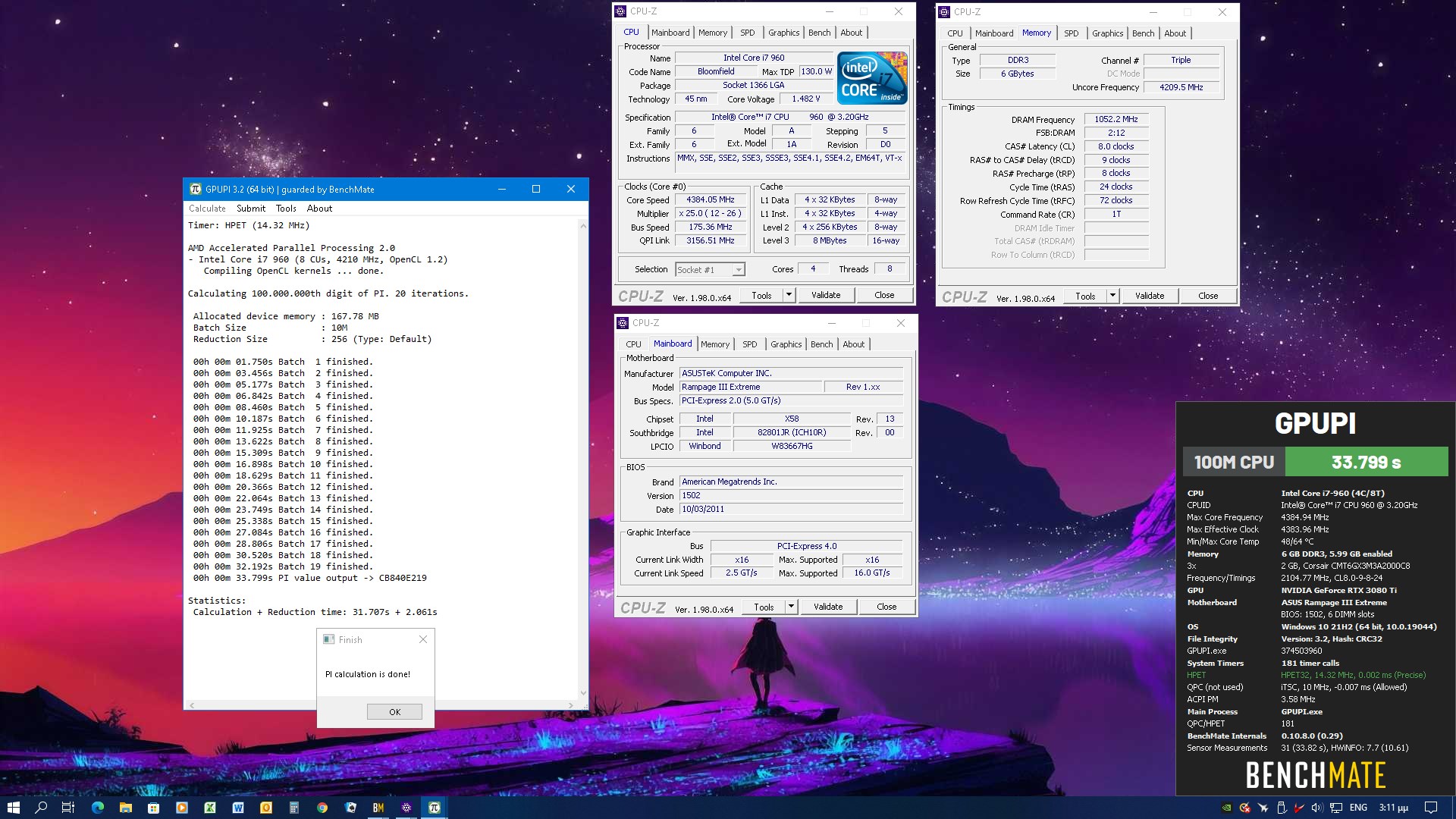Viewport: 1456px width, 819px height.
Task: Close the Finish dialog with its X
Action: point(423,639)
